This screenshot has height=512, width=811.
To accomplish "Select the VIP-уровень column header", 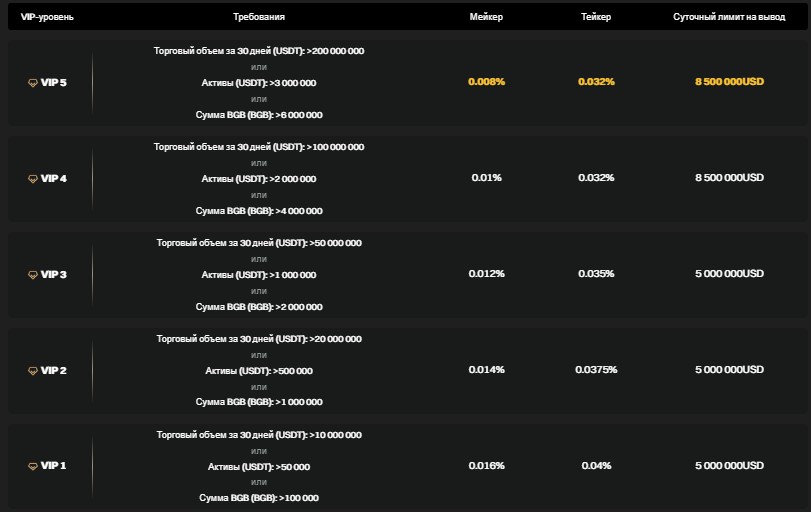I will click(47, 17).
